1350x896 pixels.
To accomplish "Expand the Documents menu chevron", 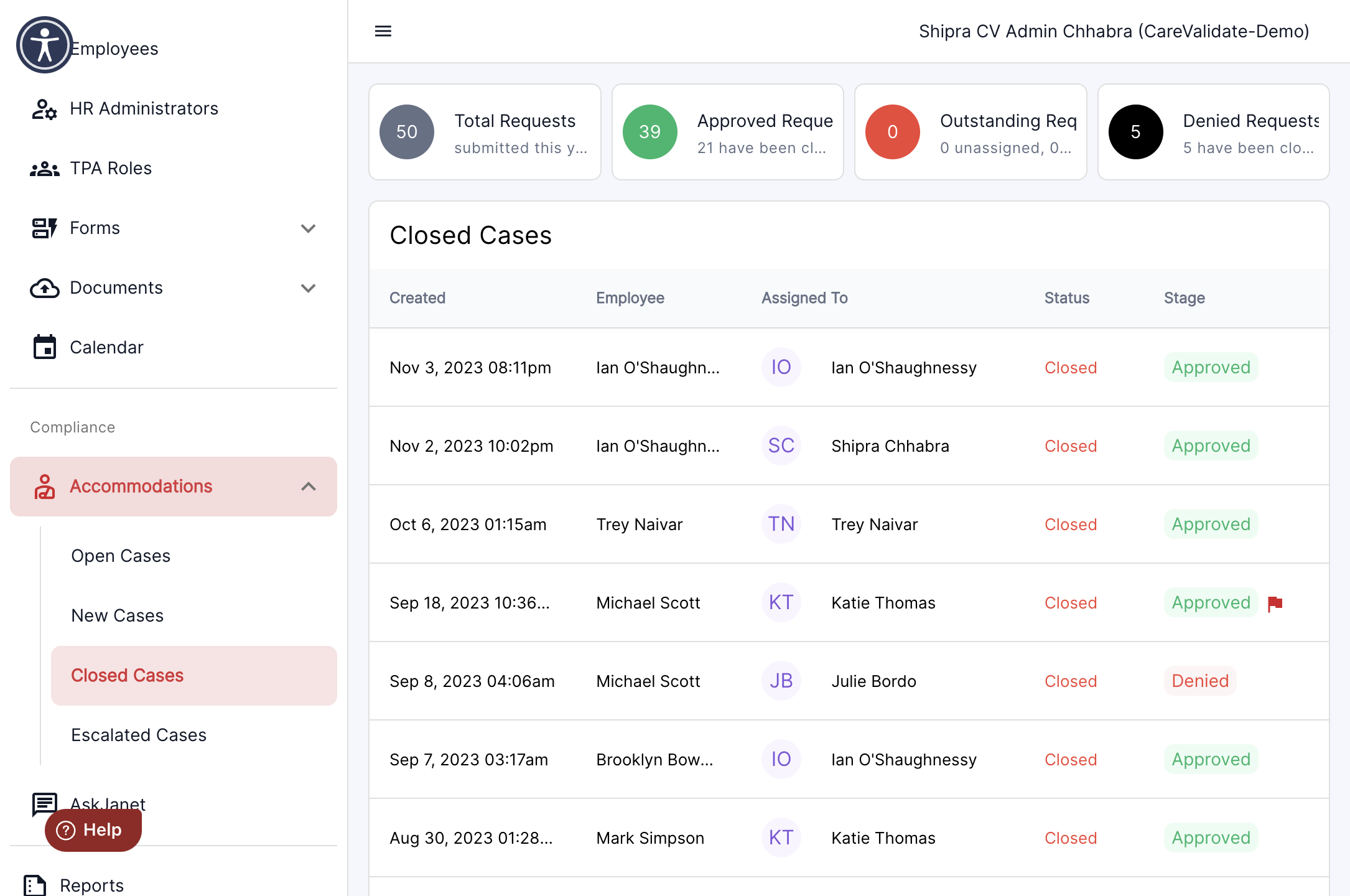I will point(309,288).
